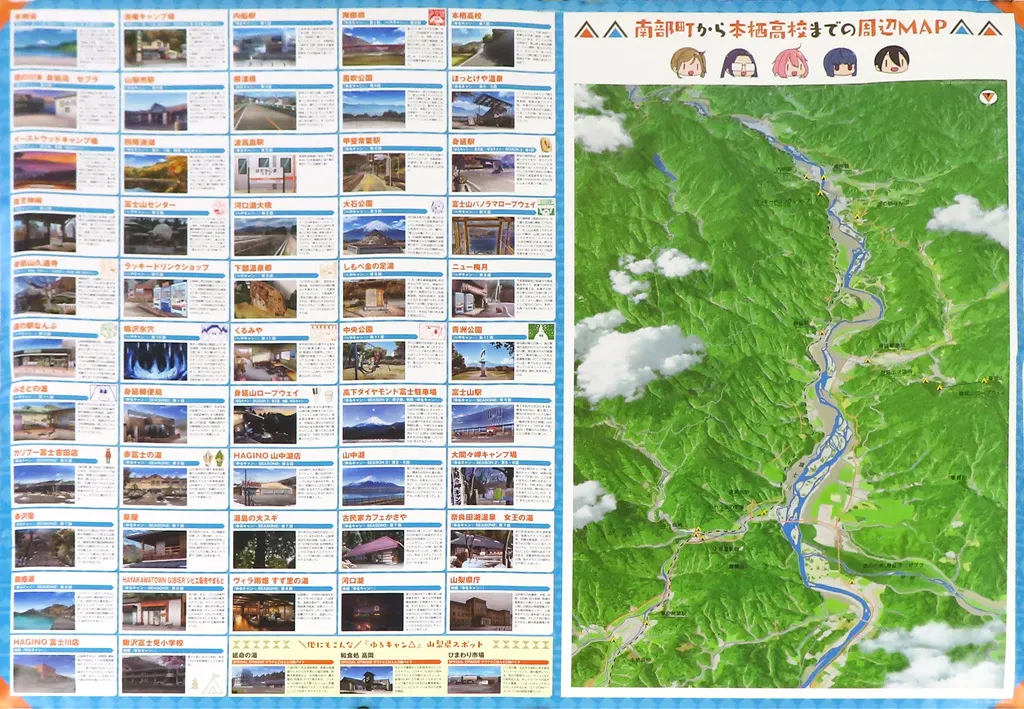Open the ラッキードリンクショップ vending machine photo
The height and width of the screenshot is (709, 1024).
click(x=155, y=298)
